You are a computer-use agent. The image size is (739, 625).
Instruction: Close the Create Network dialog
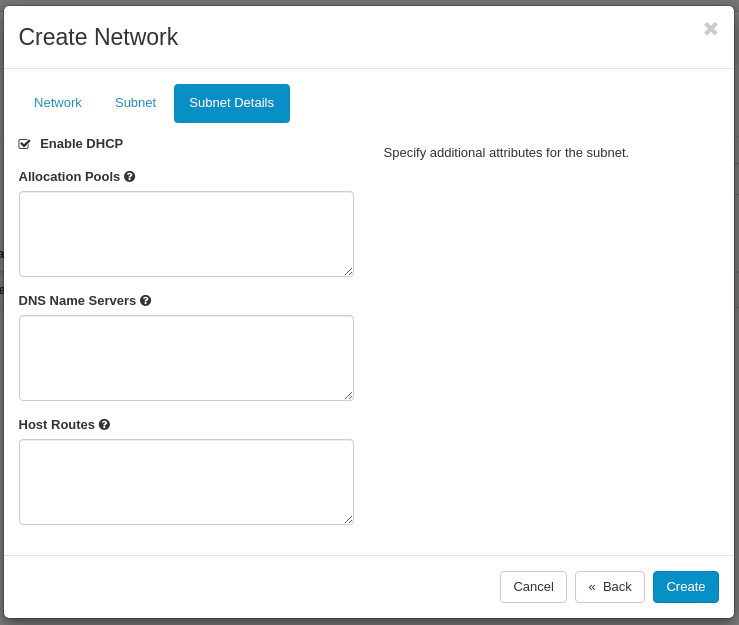click(711, 29)
